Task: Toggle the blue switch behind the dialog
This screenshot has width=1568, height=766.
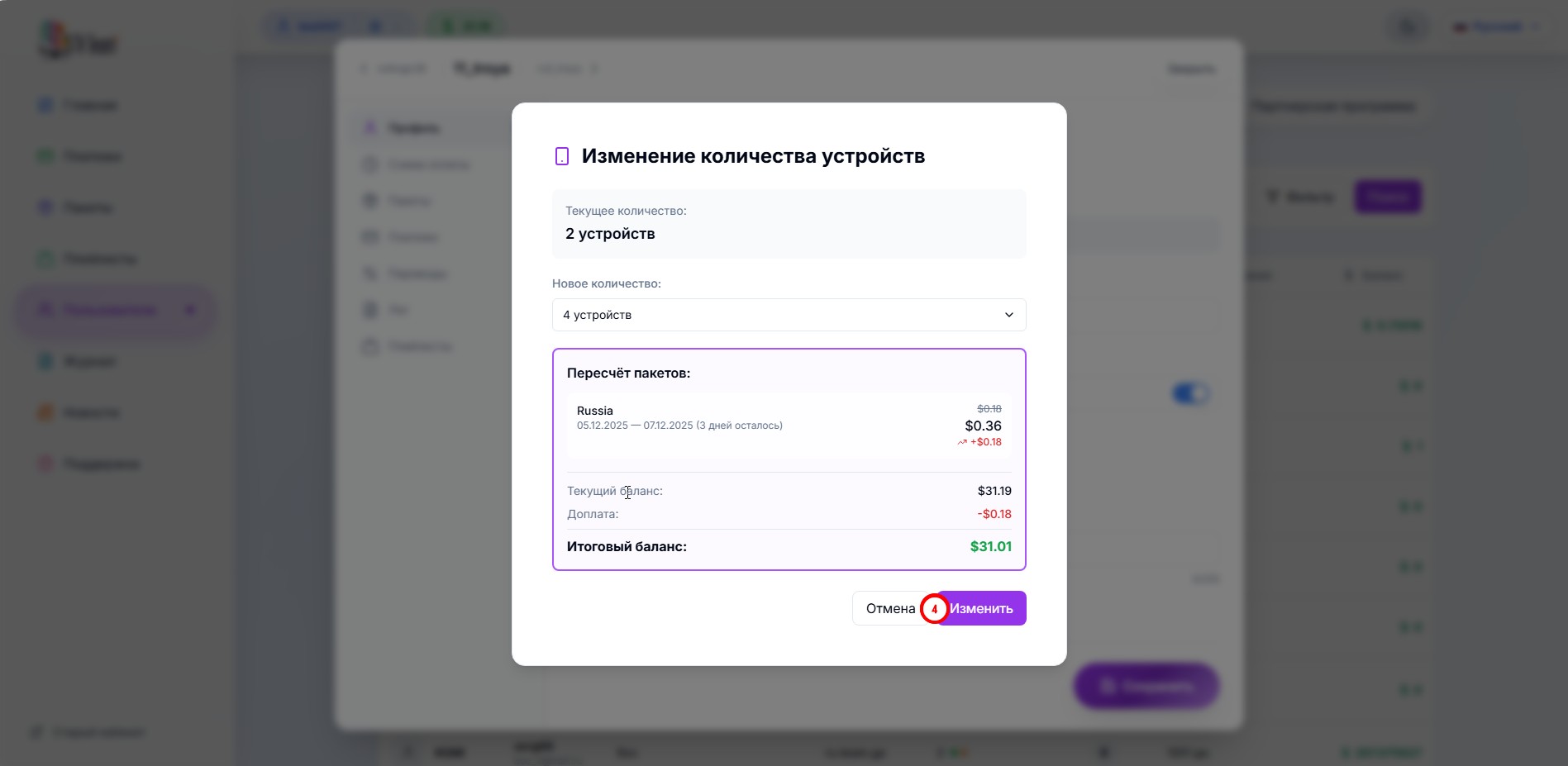Action: 1190,393
